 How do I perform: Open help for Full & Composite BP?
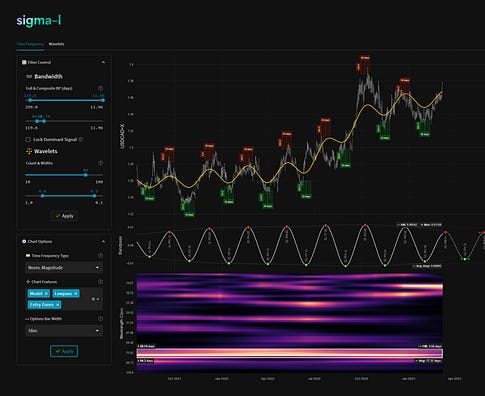(x=100, y=88)
